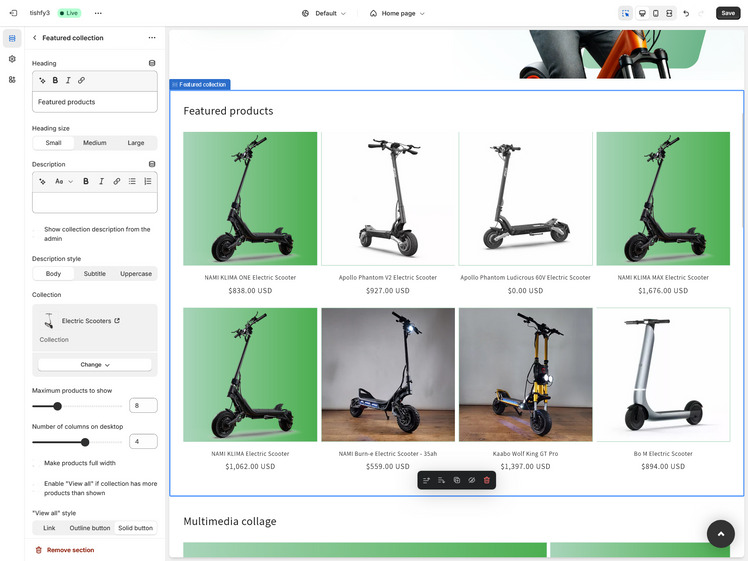Open the App embeds sidebar icon
Image resolution: width=748 pixels, height=561 pixels.
pos(12,80)
